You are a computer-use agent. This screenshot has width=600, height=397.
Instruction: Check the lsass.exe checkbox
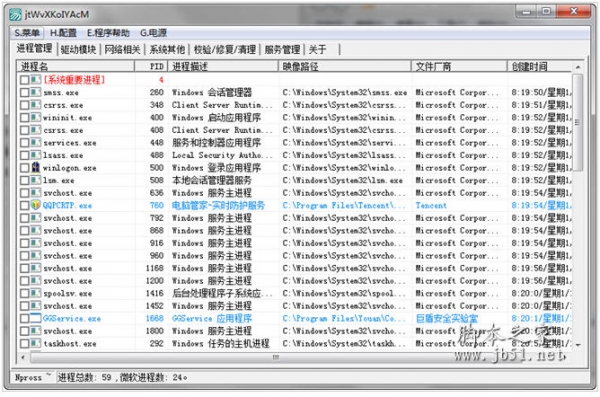24,155
